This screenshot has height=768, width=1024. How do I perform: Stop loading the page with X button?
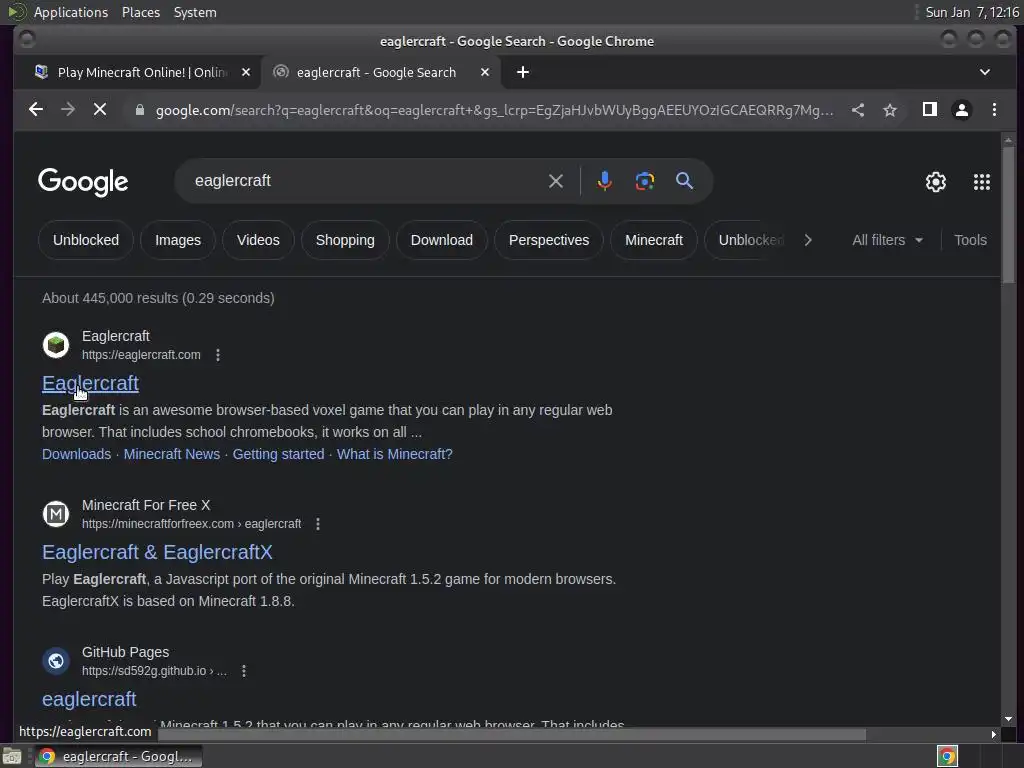[100, 110]
